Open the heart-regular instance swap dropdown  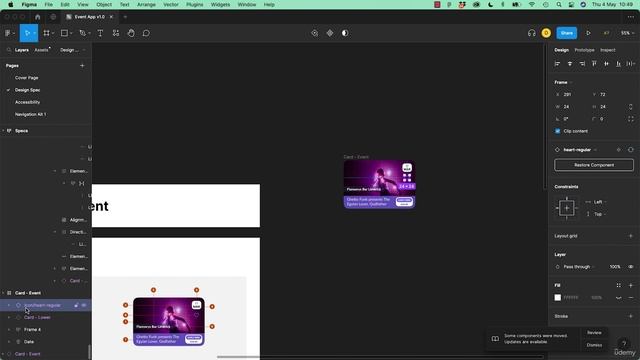(x=580, y=150)
